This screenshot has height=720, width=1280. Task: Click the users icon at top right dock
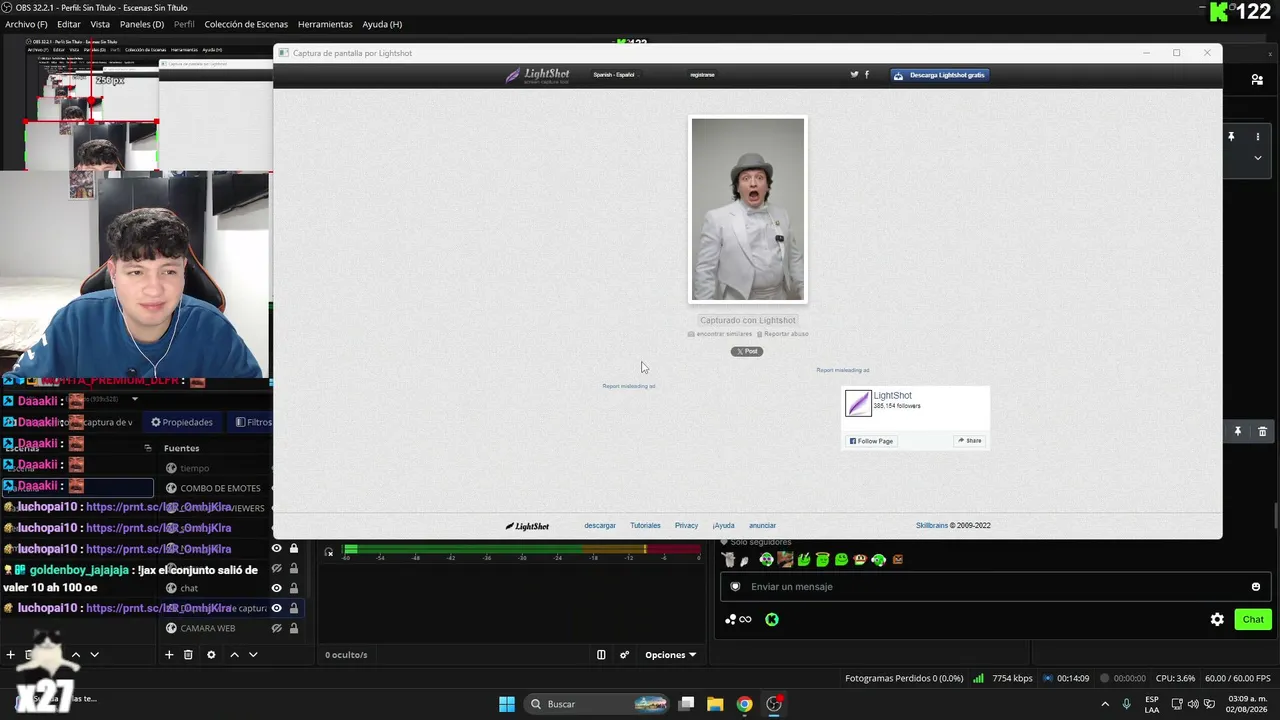[x=1257, y=80]
